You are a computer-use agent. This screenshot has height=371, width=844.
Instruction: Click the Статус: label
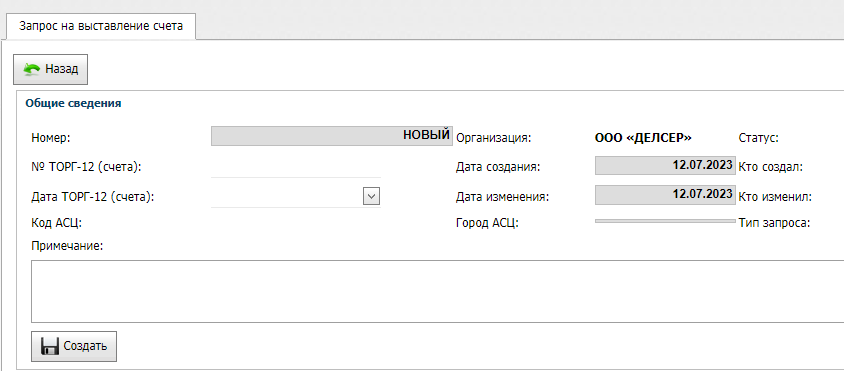pyautogui.click(x=759, y=138)
